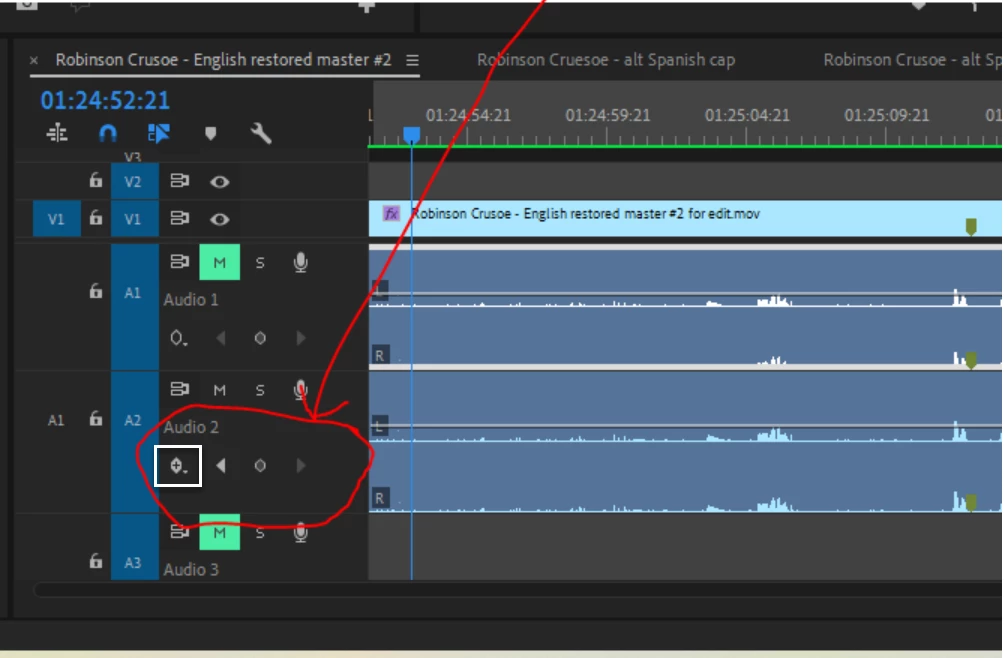
Task: Solo the Audio 3 track
Action: pos(260,532)
